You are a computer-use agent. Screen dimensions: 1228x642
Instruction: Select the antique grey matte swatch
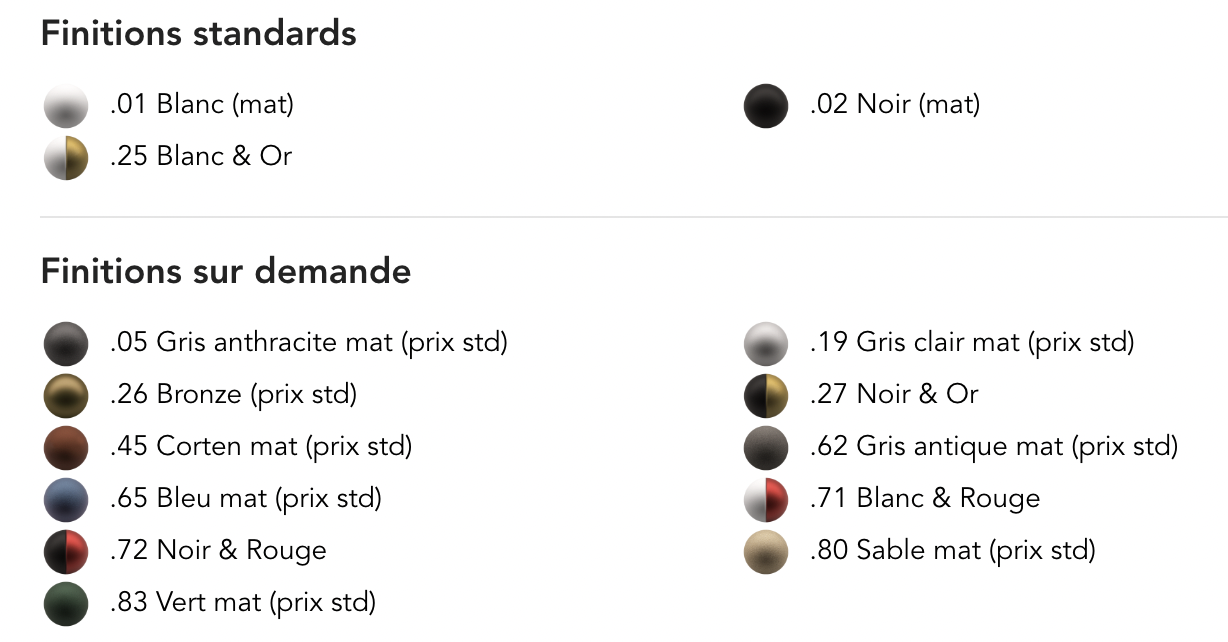click(766, 447)
